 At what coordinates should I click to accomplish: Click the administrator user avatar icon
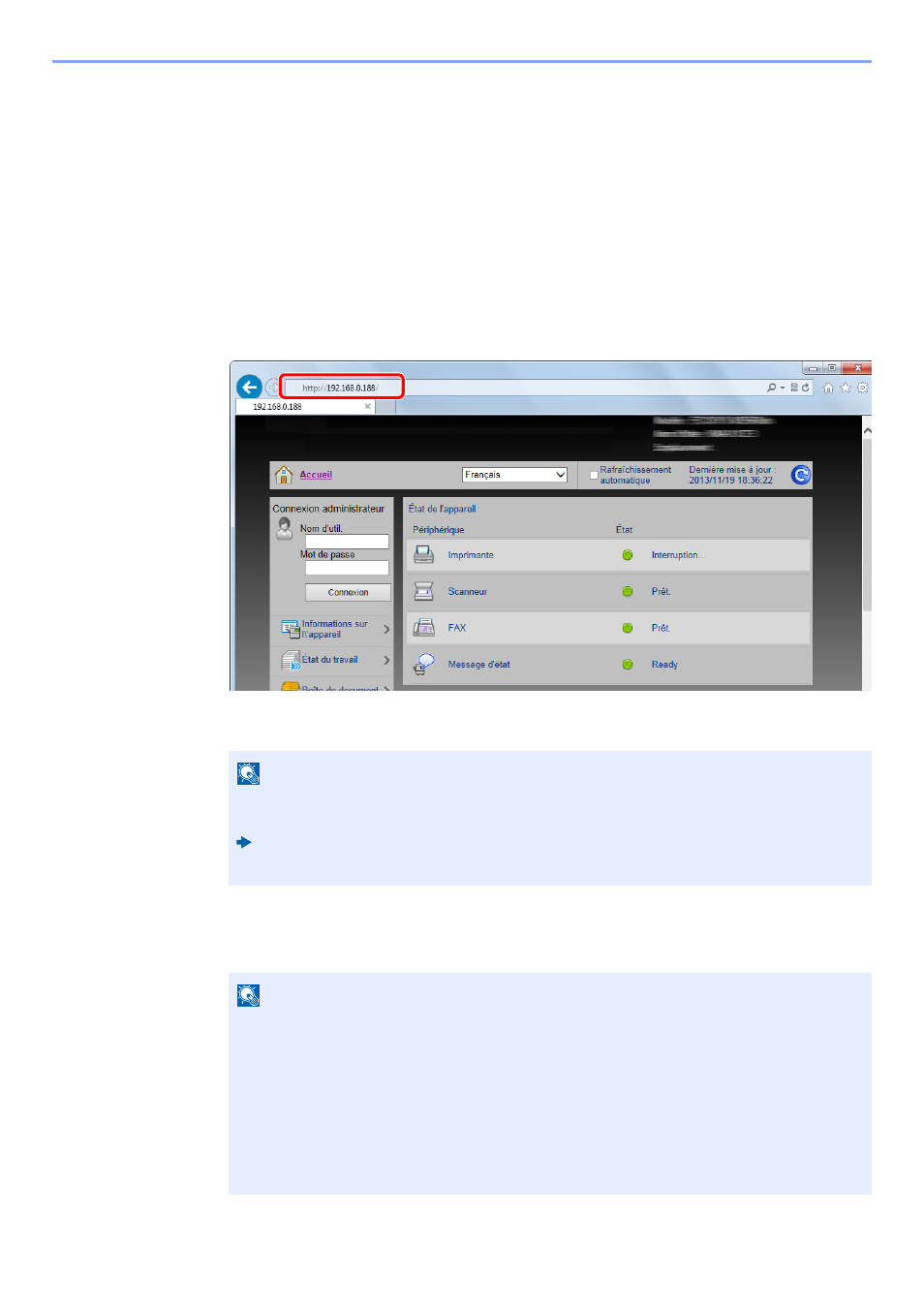click(285, 528)
